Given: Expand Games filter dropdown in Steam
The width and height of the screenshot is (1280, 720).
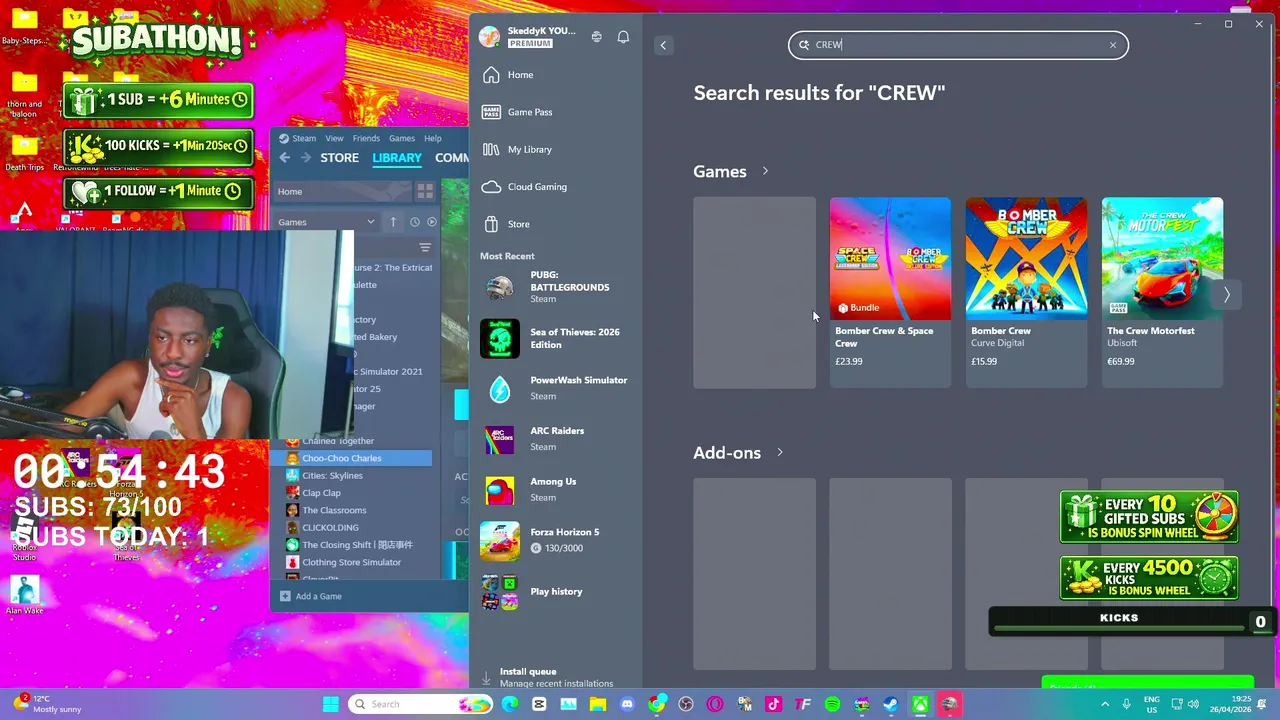Looking at the screenshot, I should pyautogui.click(x=326, y=222).
